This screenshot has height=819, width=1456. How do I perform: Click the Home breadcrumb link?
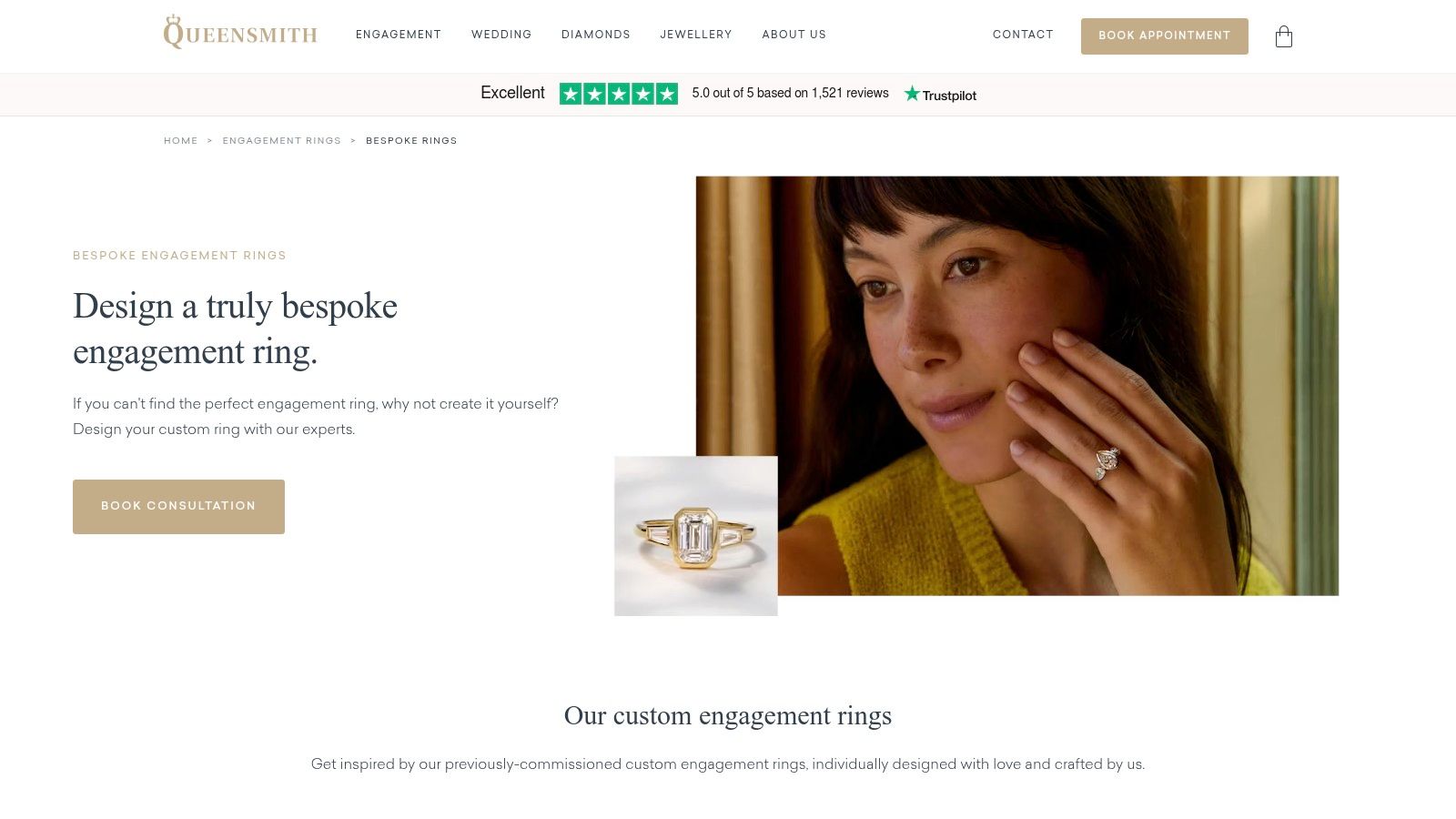click(181, 141)
